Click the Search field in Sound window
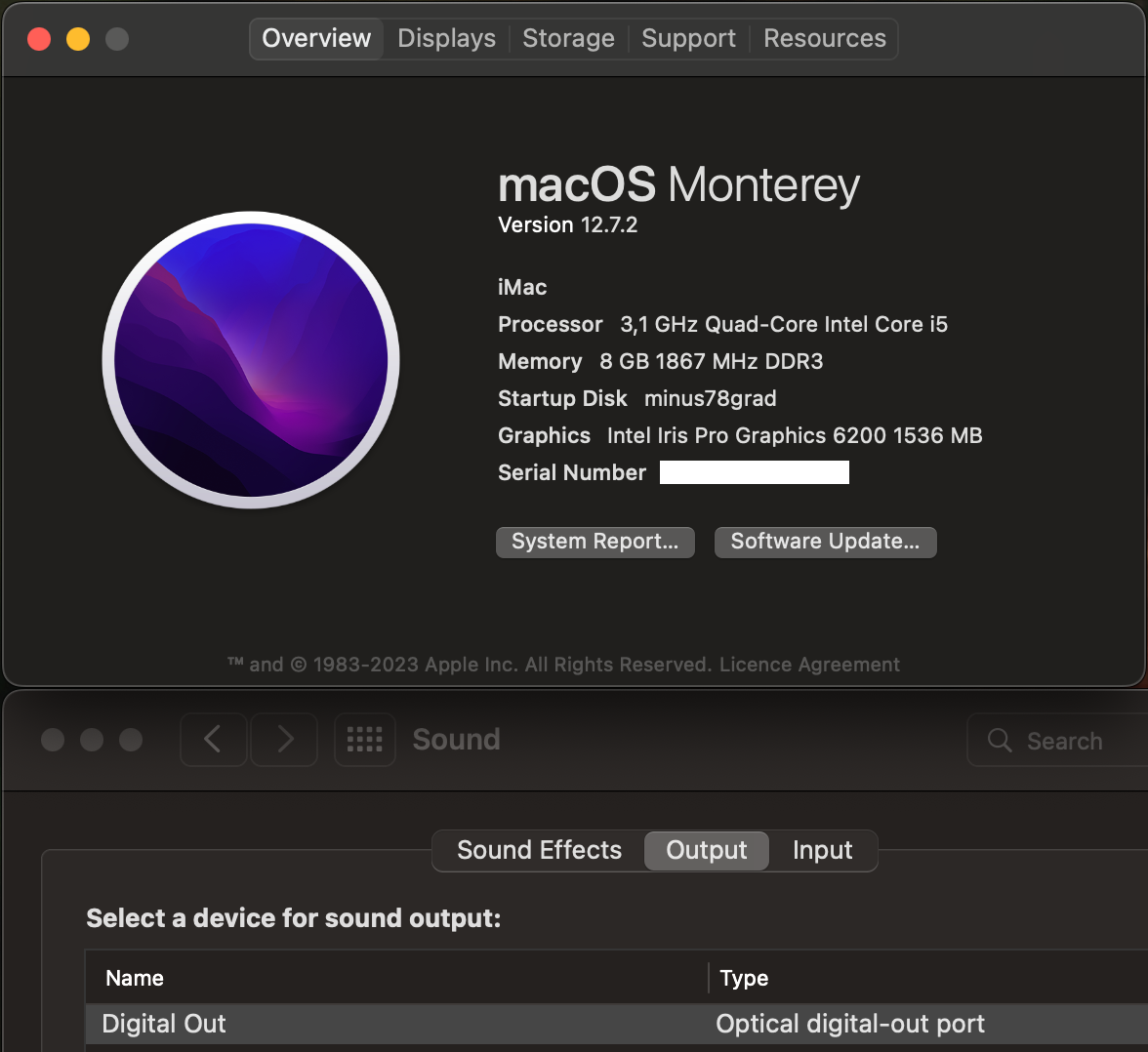The height and width of the screenshot is (1052, 1148). 1057,740
